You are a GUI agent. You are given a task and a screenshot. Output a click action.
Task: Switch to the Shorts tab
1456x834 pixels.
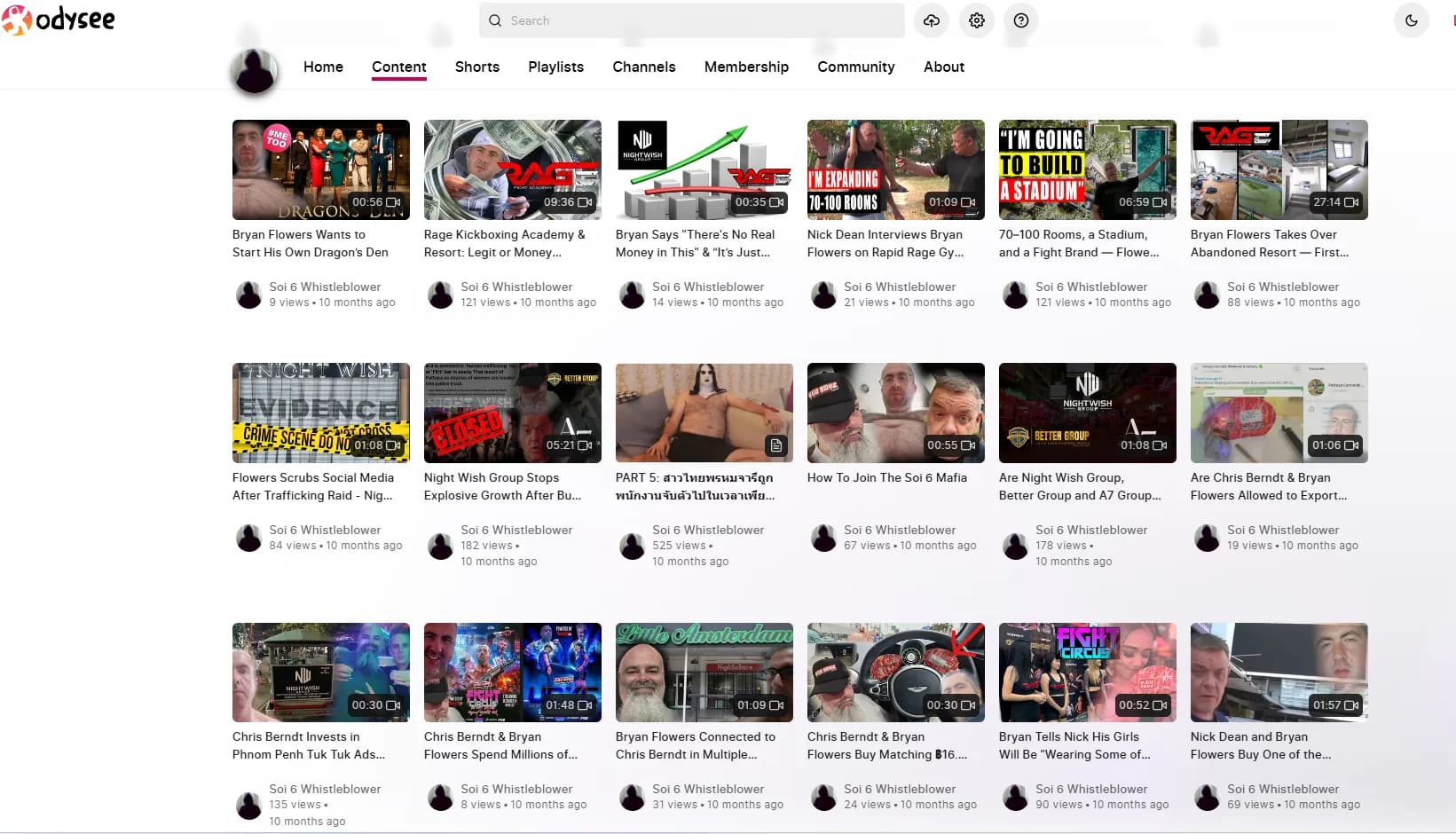(477, 67)
